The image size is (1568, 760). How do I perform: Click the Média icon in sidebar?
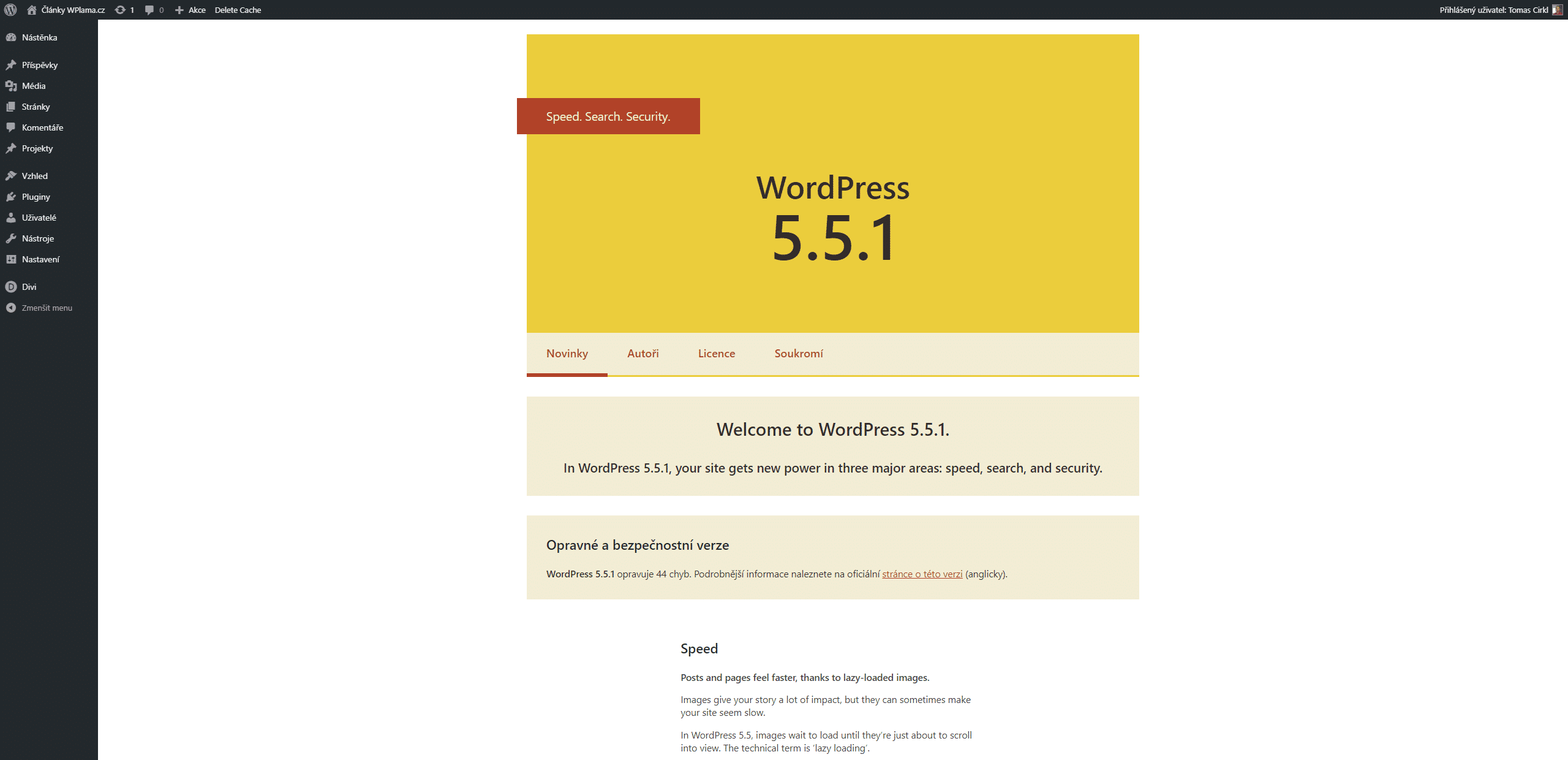click(11, 86)
